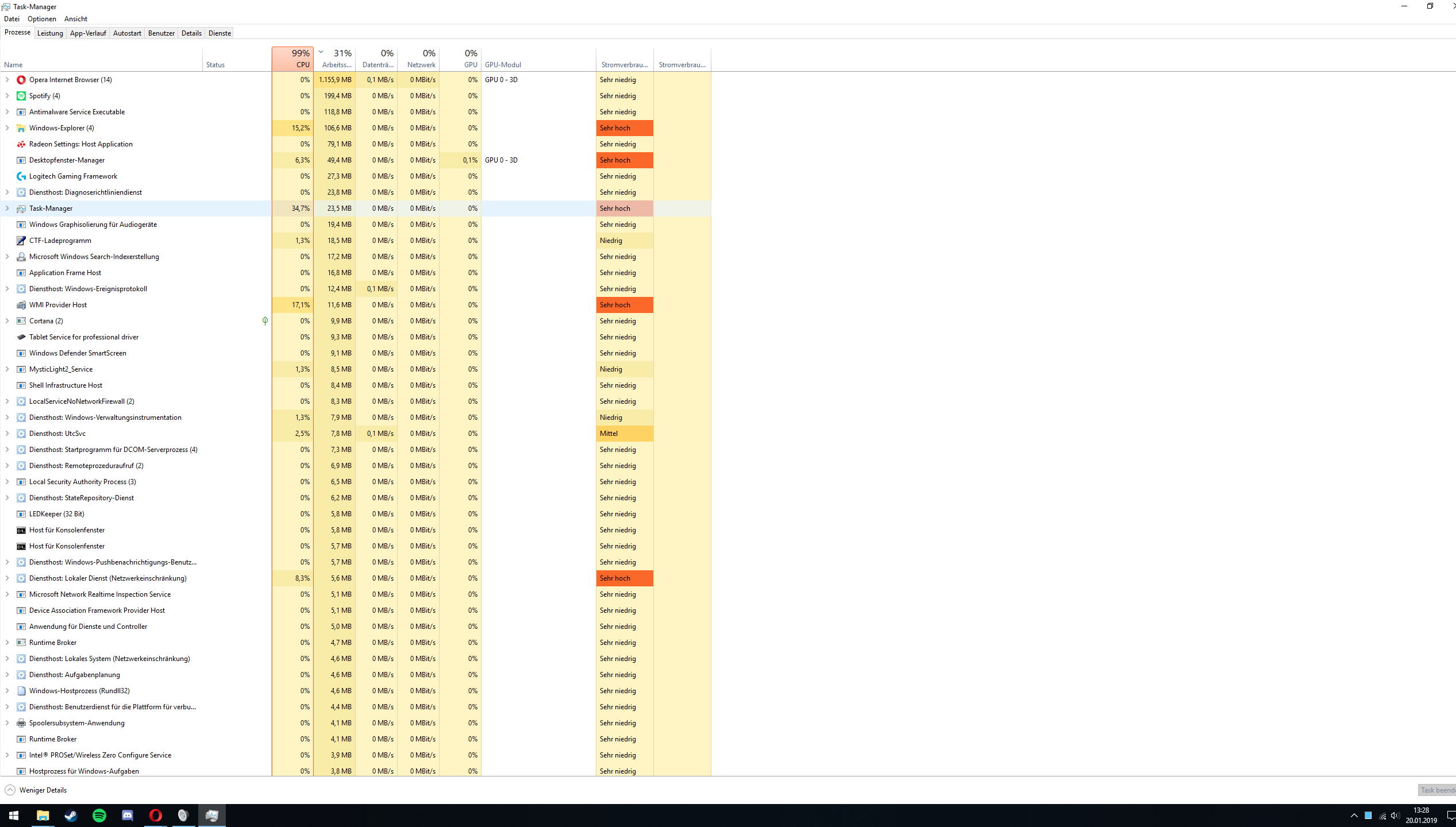This screenshot has height=827, width=1456.
Task: Click the Radeon Settings Host Application icon
Action: pos(21,144)
